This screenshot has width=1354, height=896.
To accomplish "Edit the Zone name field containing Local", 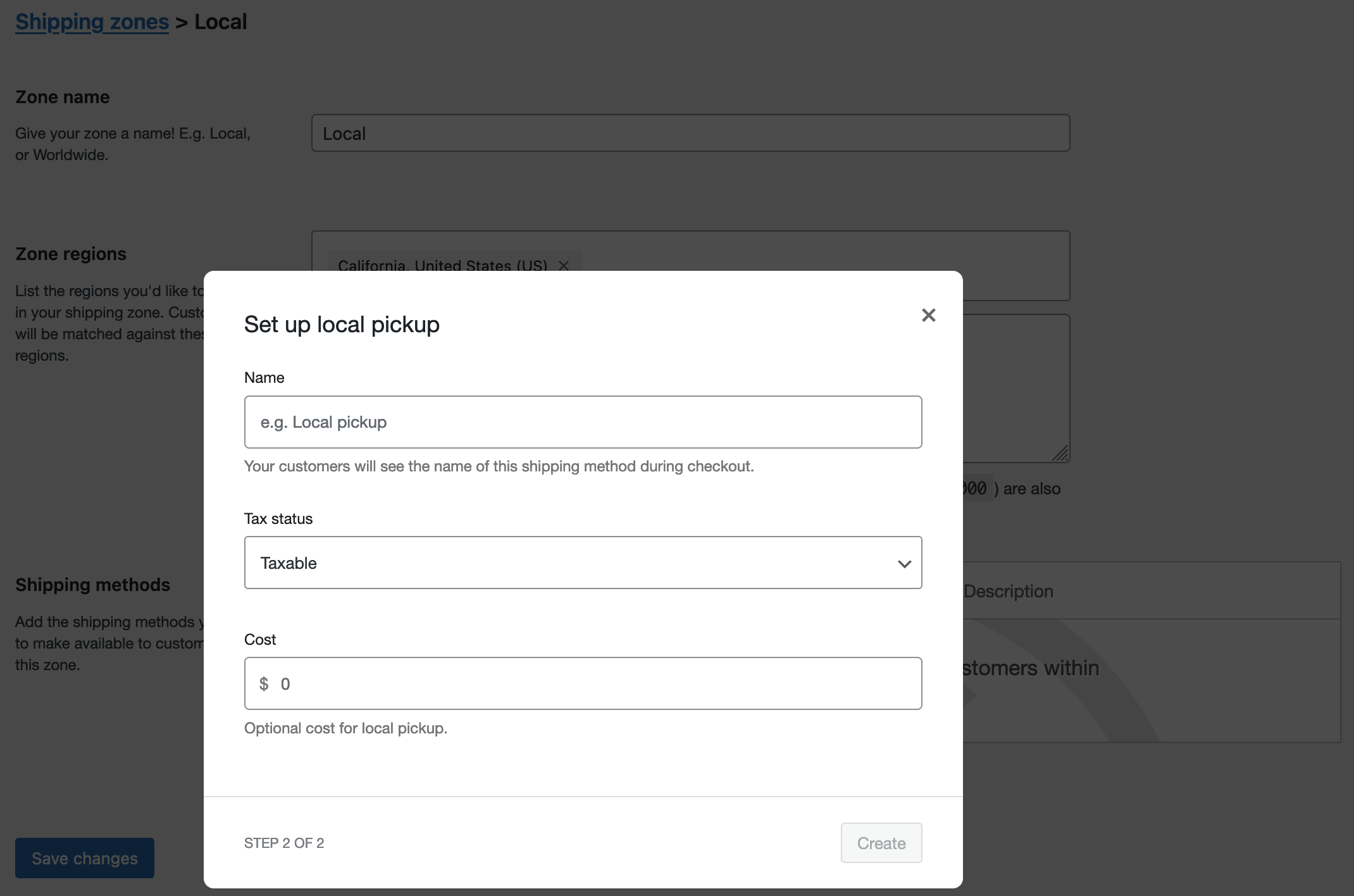I will [x=690, y=133].
